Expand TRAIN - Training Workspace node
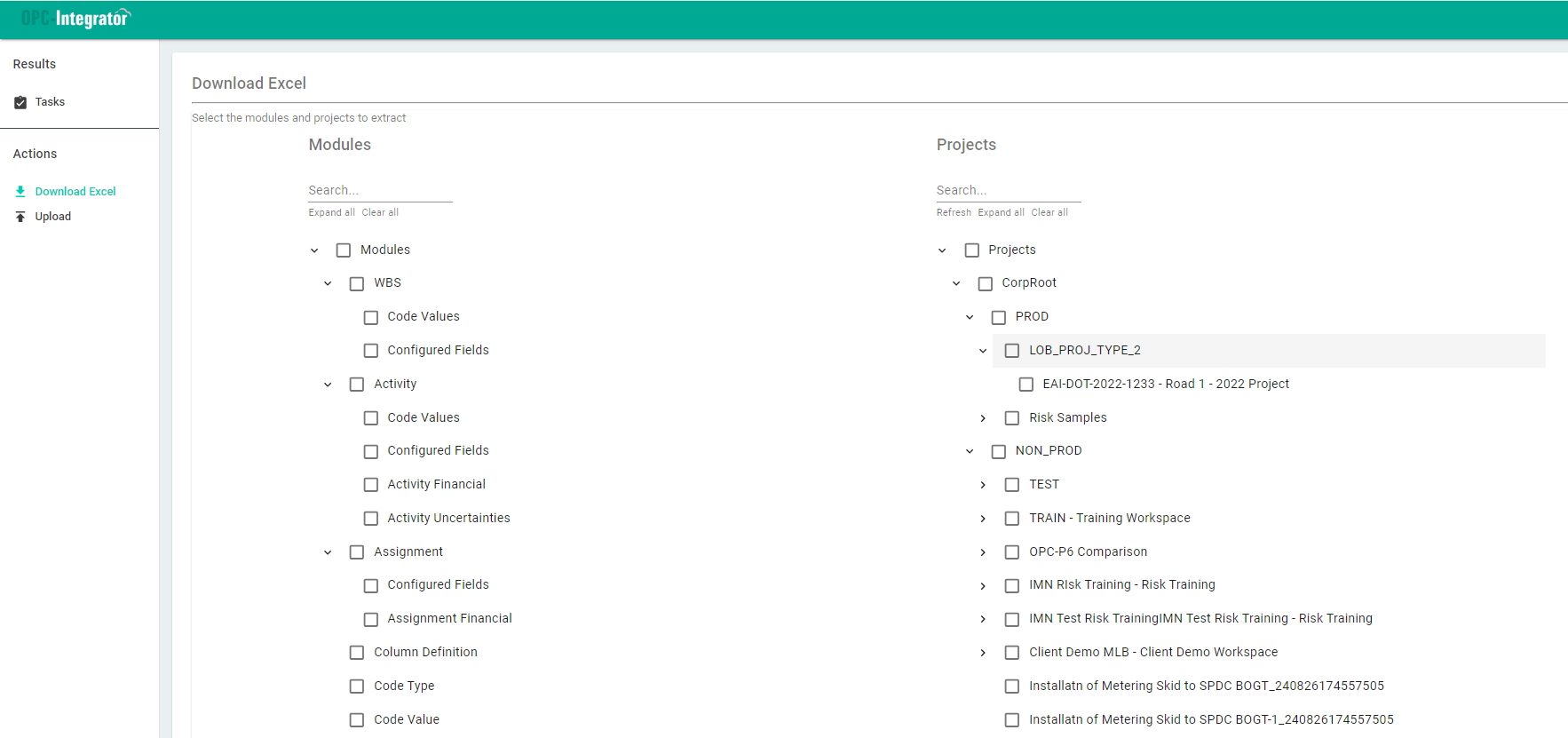 click(983, 519)
